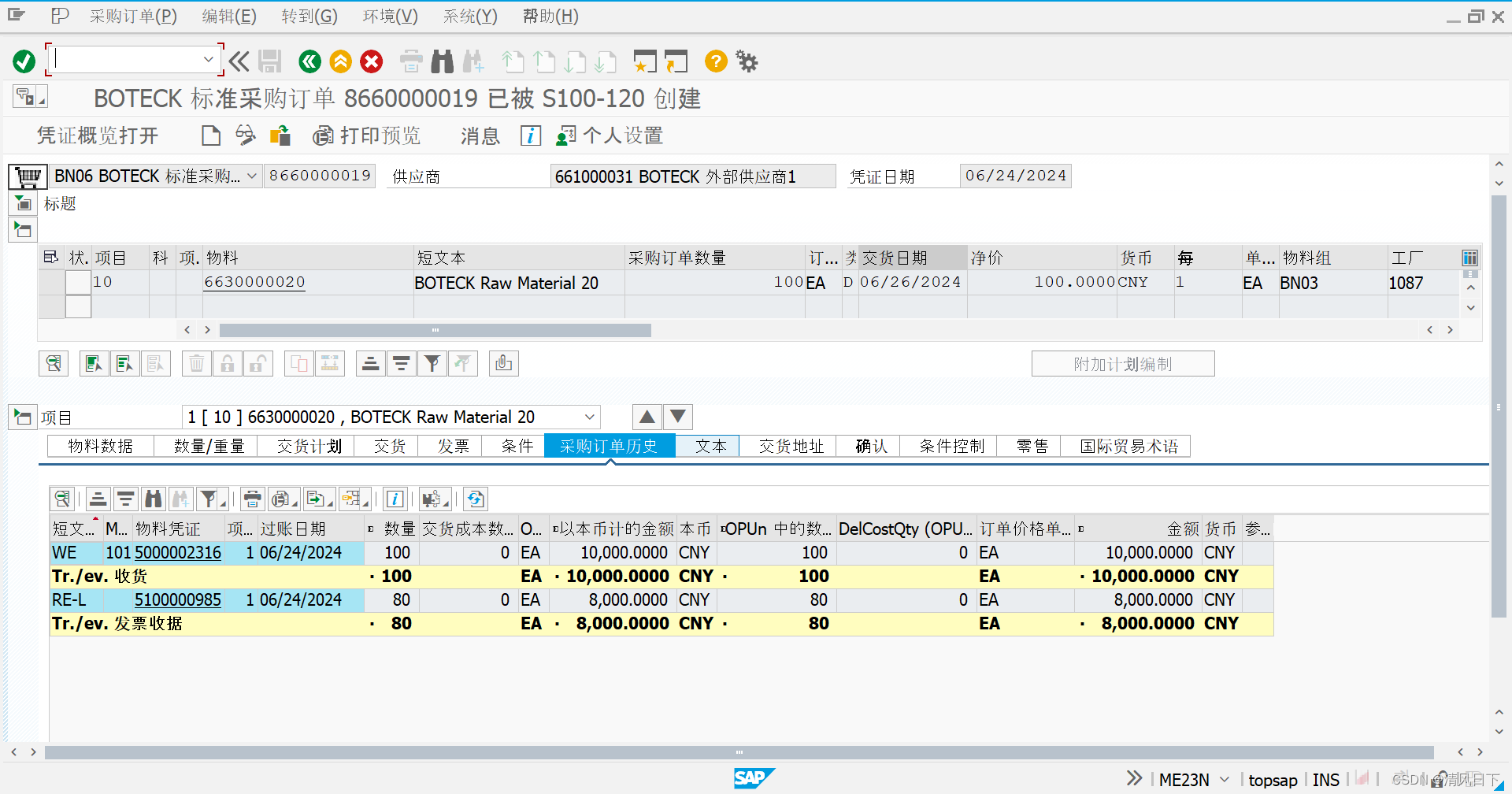Click the right-side vertical scrollbar
Viewport: 1512px width, 794px height.
(1499, 406)
